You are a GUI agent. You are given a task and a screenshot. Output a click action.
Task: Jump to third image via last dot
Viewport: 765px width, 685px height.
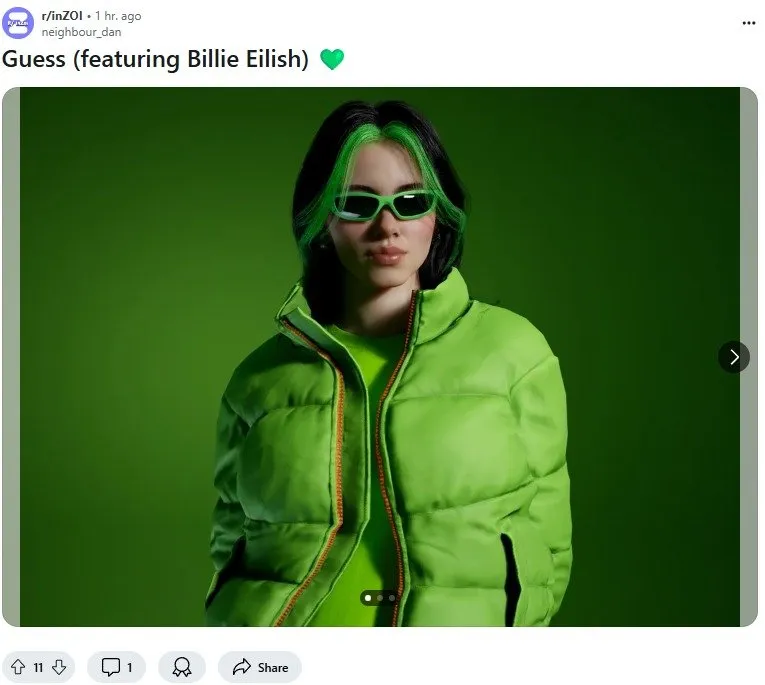392,598
